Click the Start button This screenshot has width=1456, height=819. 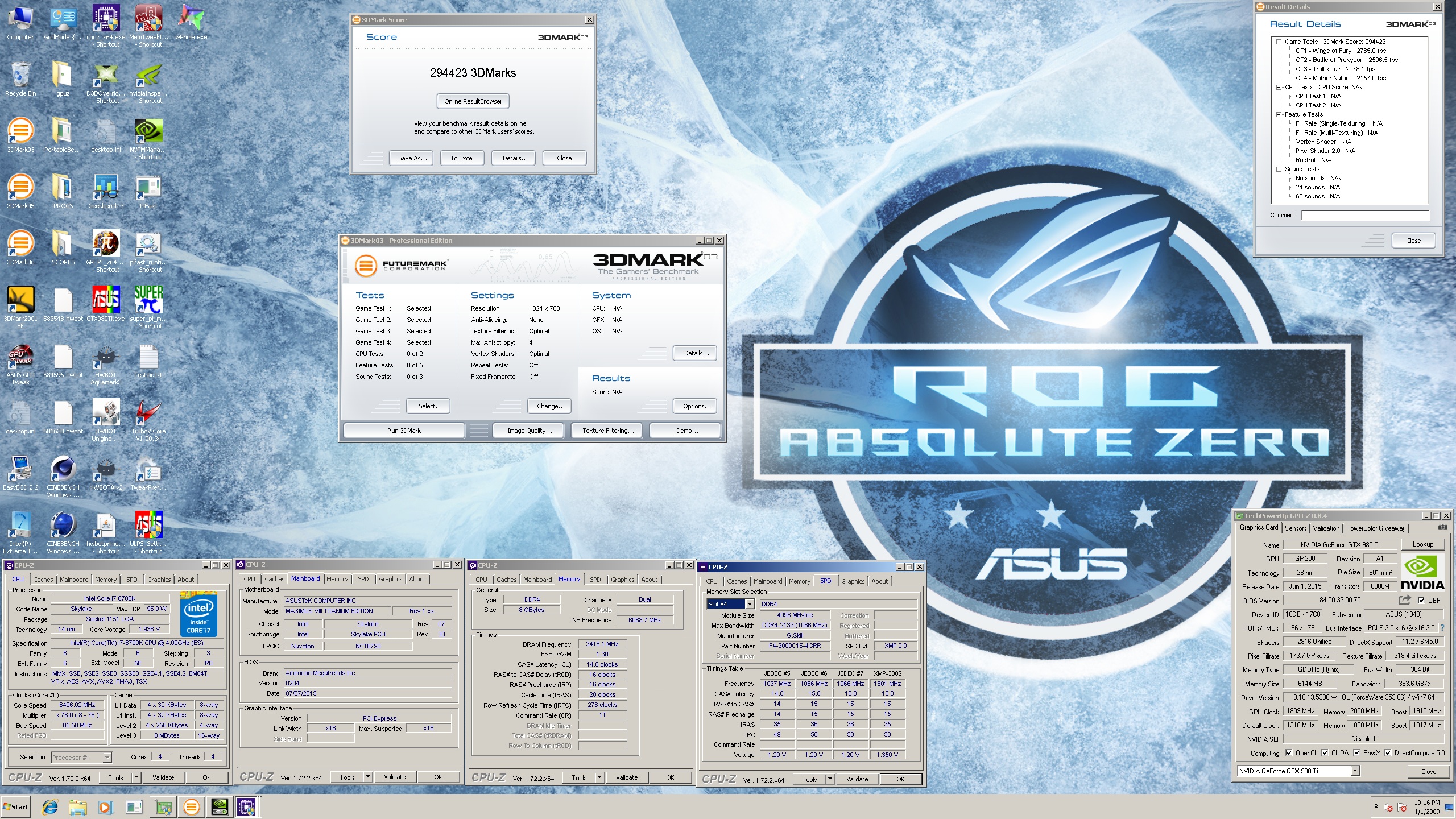pyautogui.click(x=16, y=806)
